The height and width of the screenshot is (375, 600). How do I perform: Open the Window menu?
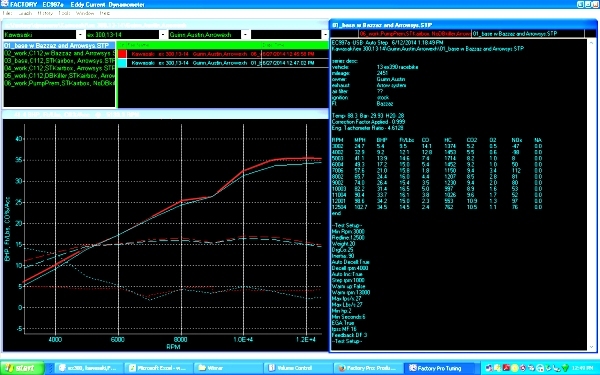pos(85,13)
